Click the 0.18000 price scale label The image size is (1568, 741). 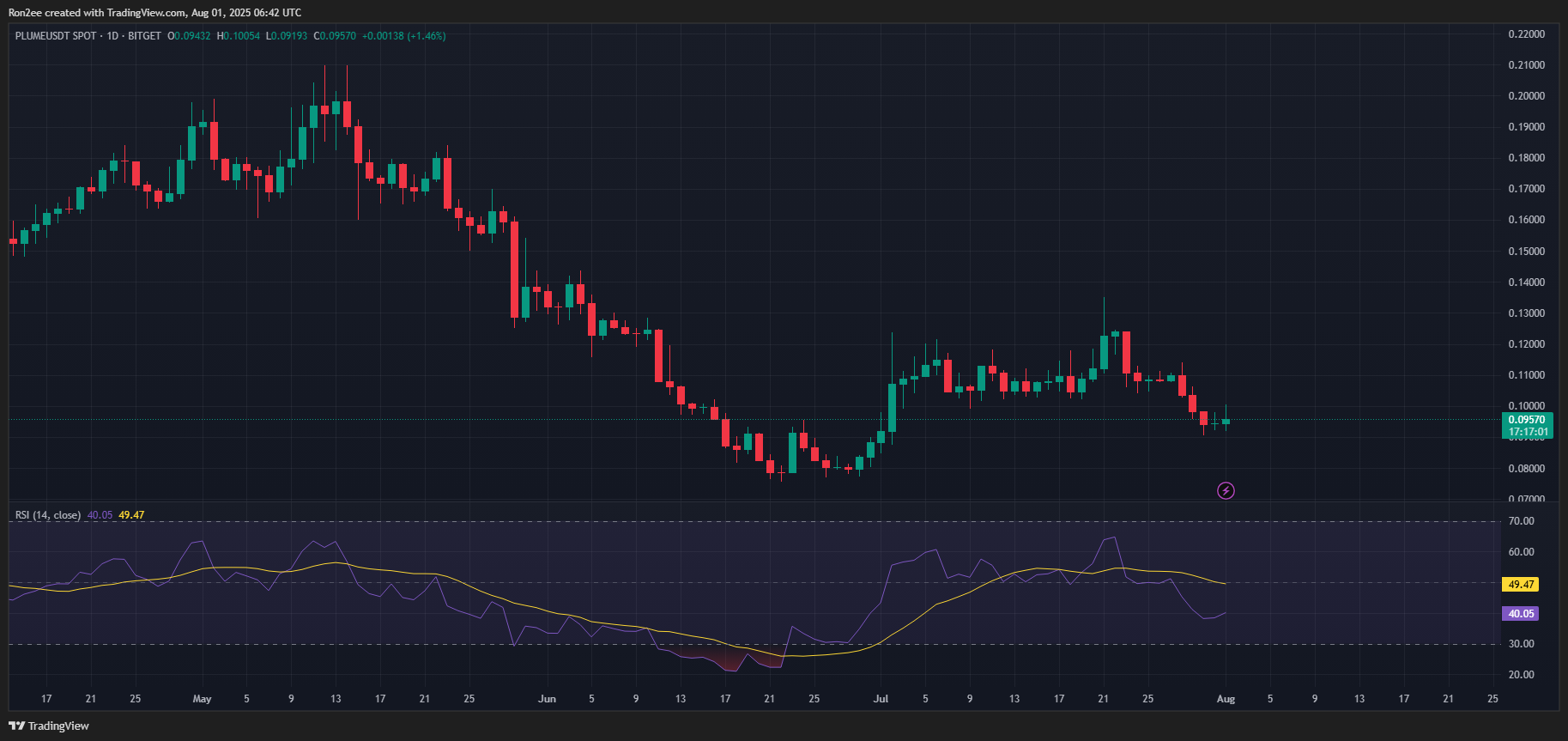pos(1527,158)
